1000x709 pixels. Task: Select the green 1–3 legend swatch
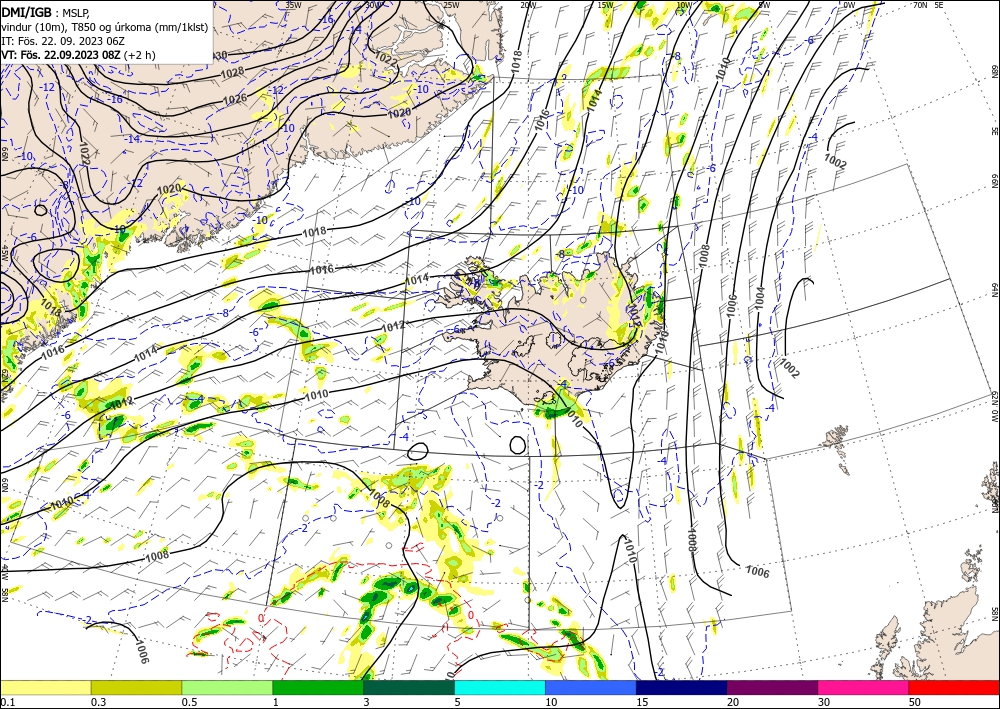[318, 687]
